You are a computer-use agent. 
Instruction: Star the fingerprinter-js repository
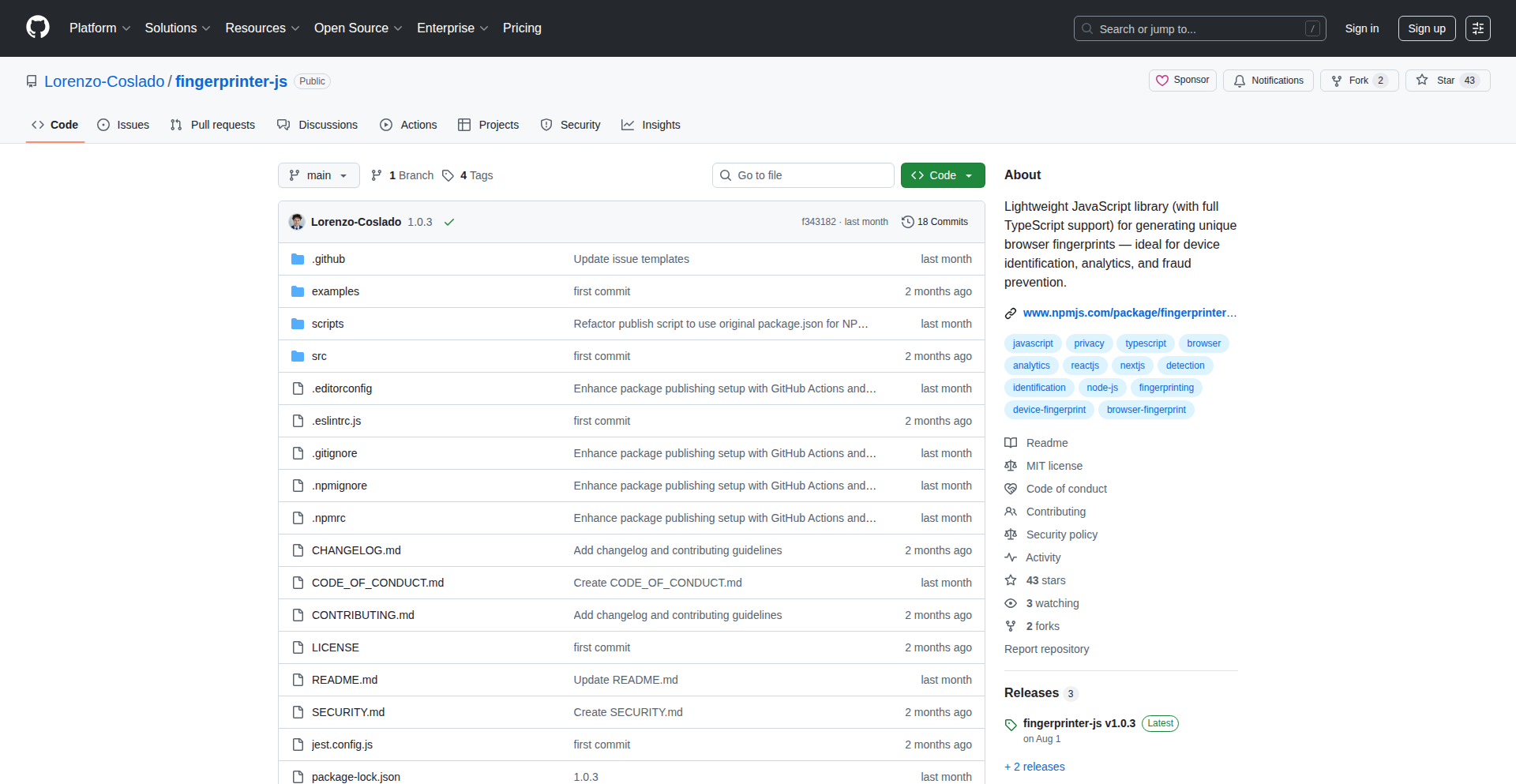point(1447,81)
